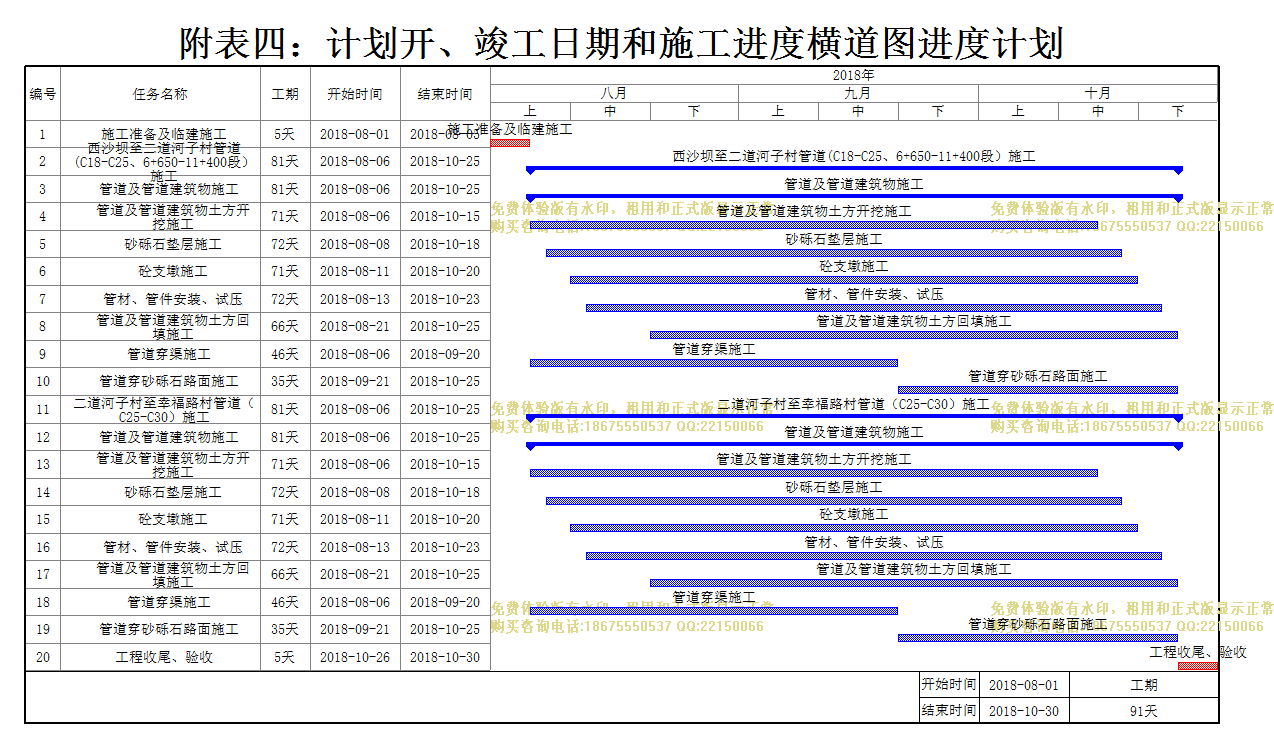Select the total duration 91天
This screenshot has width=1274, height=747.
[1143, 711]
